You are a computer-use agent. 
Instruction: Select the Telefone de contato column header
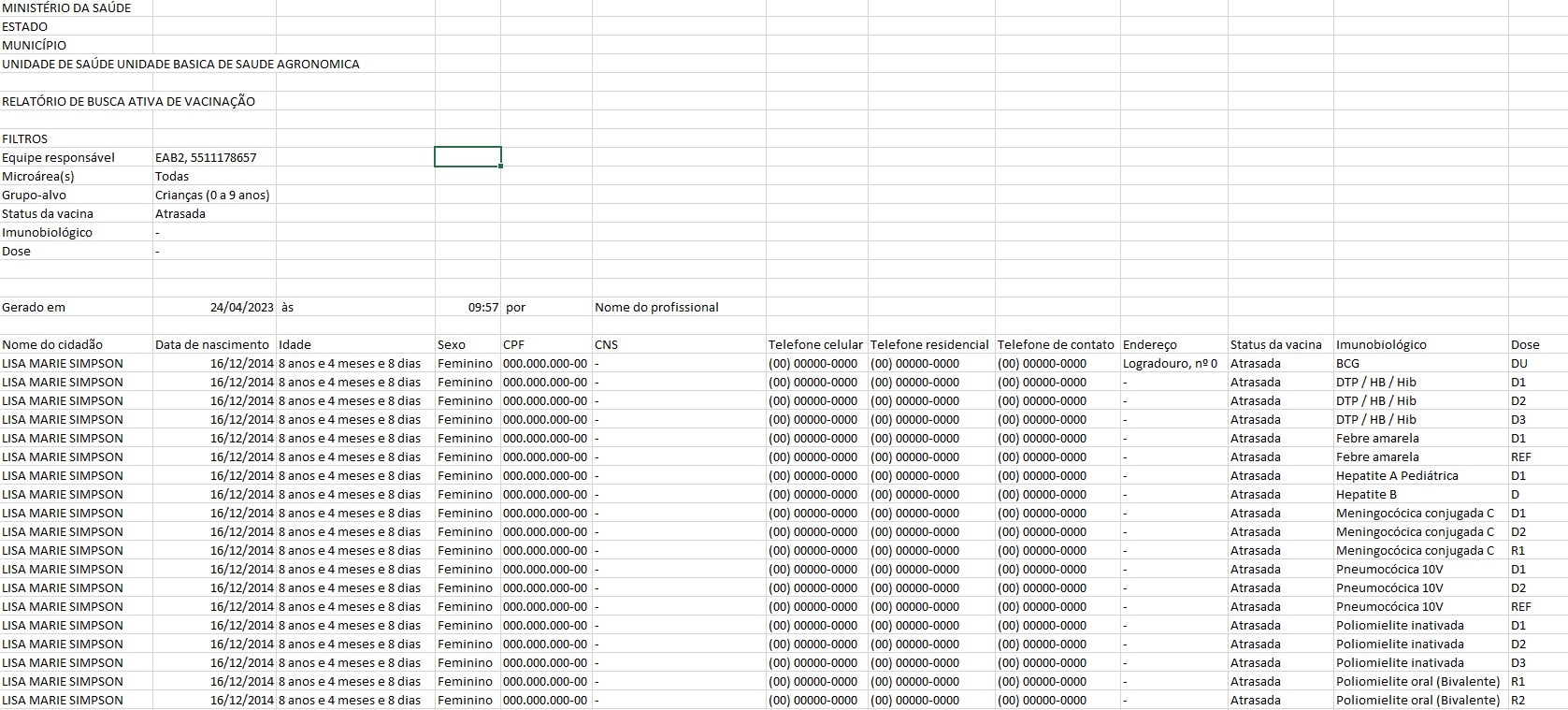(1056, 344)
